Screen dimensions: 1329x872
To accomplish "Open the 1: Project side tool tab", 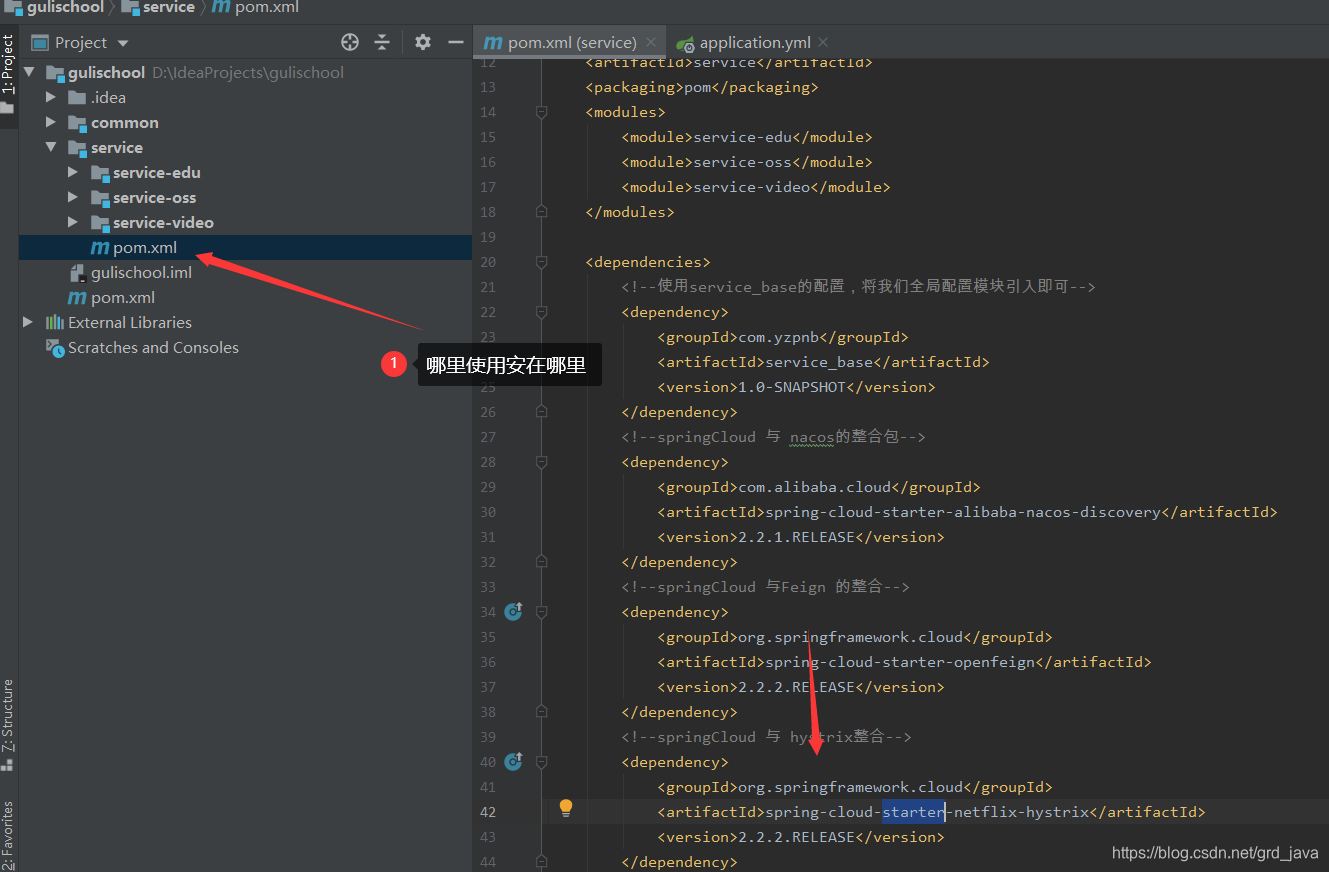I will tap(8, 74).
